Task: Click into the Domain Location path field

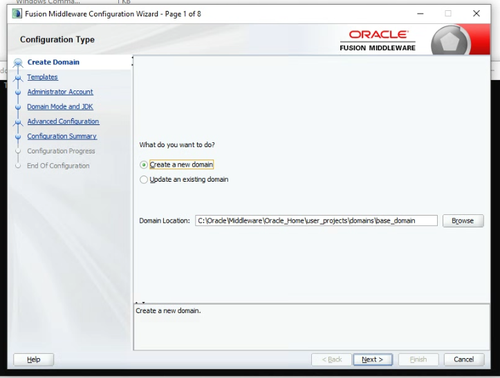Action: click(316, 221)
